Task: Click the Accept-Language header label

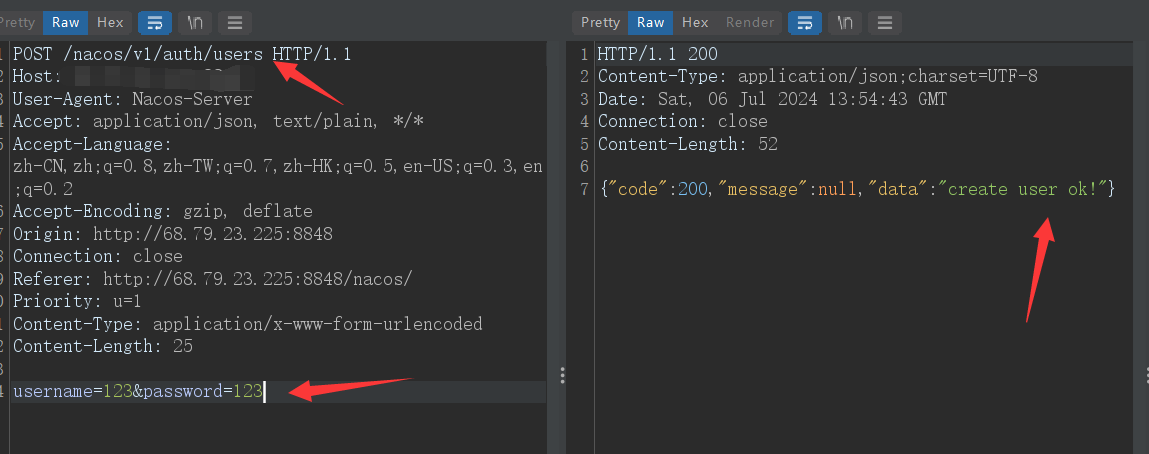Action: pos(92,144)
